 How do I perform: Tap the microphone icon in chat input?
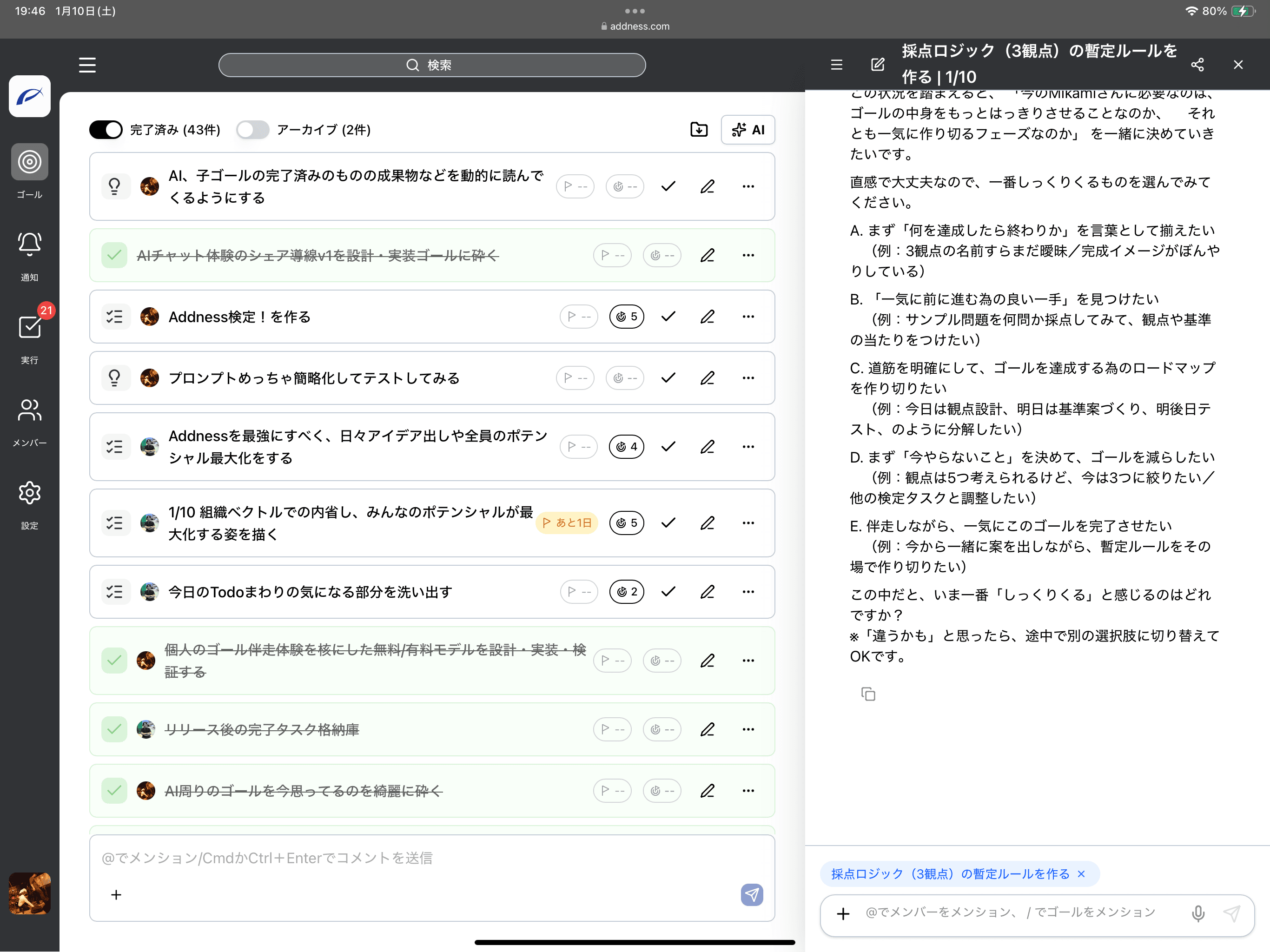pyautogui.click(x=1197, y=913)
